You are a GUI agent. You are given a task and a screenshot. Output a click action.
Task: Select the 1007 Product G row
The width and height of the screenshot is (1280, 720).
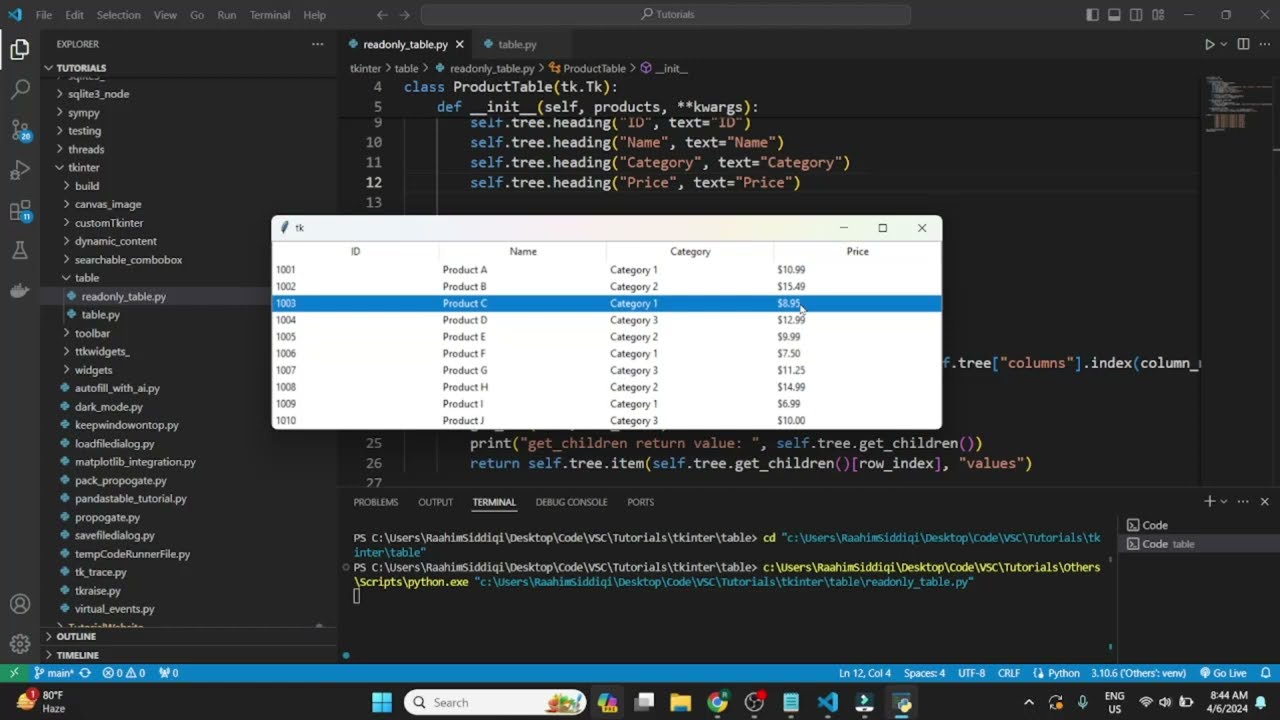(606, 370)
